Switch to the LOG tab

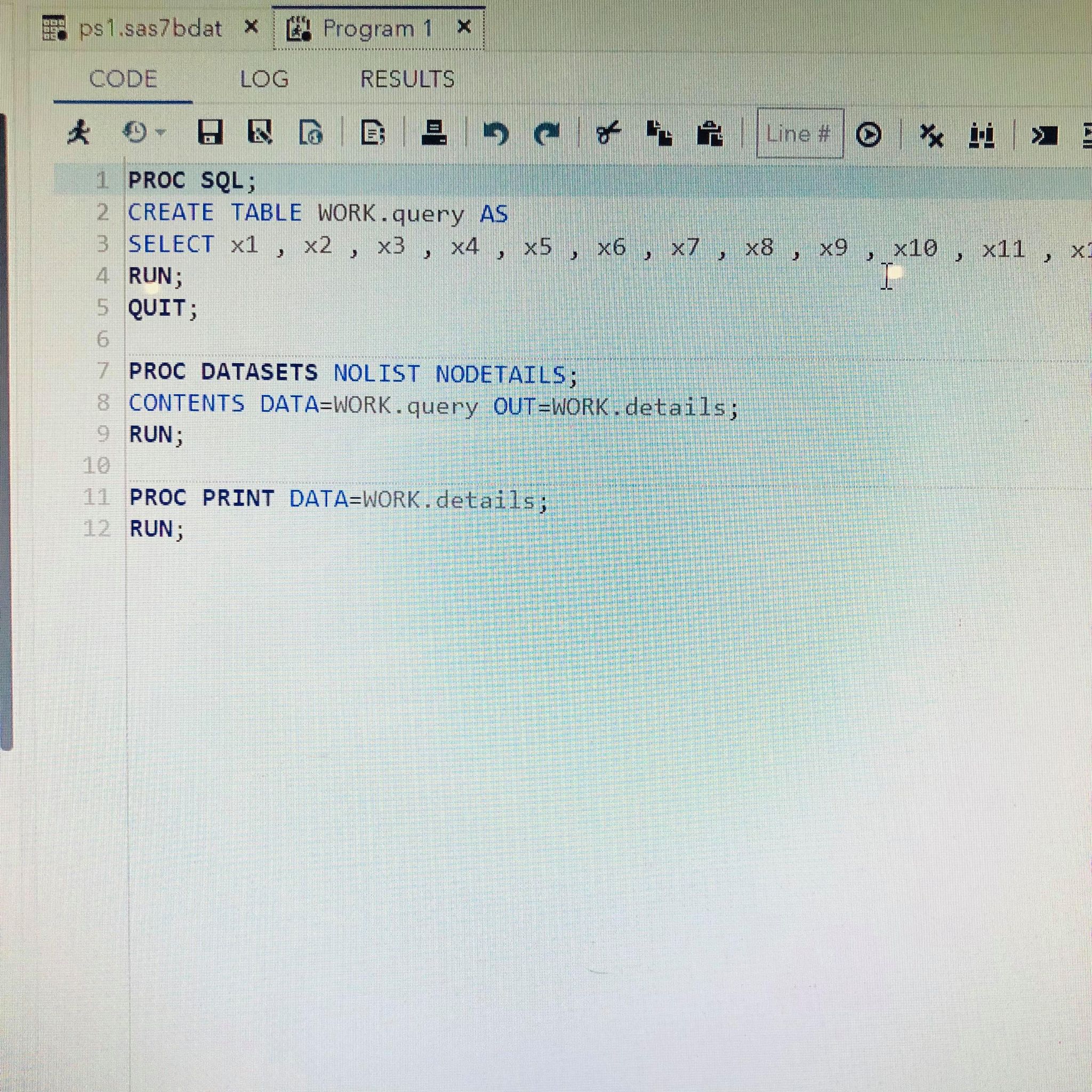[264, 79]
